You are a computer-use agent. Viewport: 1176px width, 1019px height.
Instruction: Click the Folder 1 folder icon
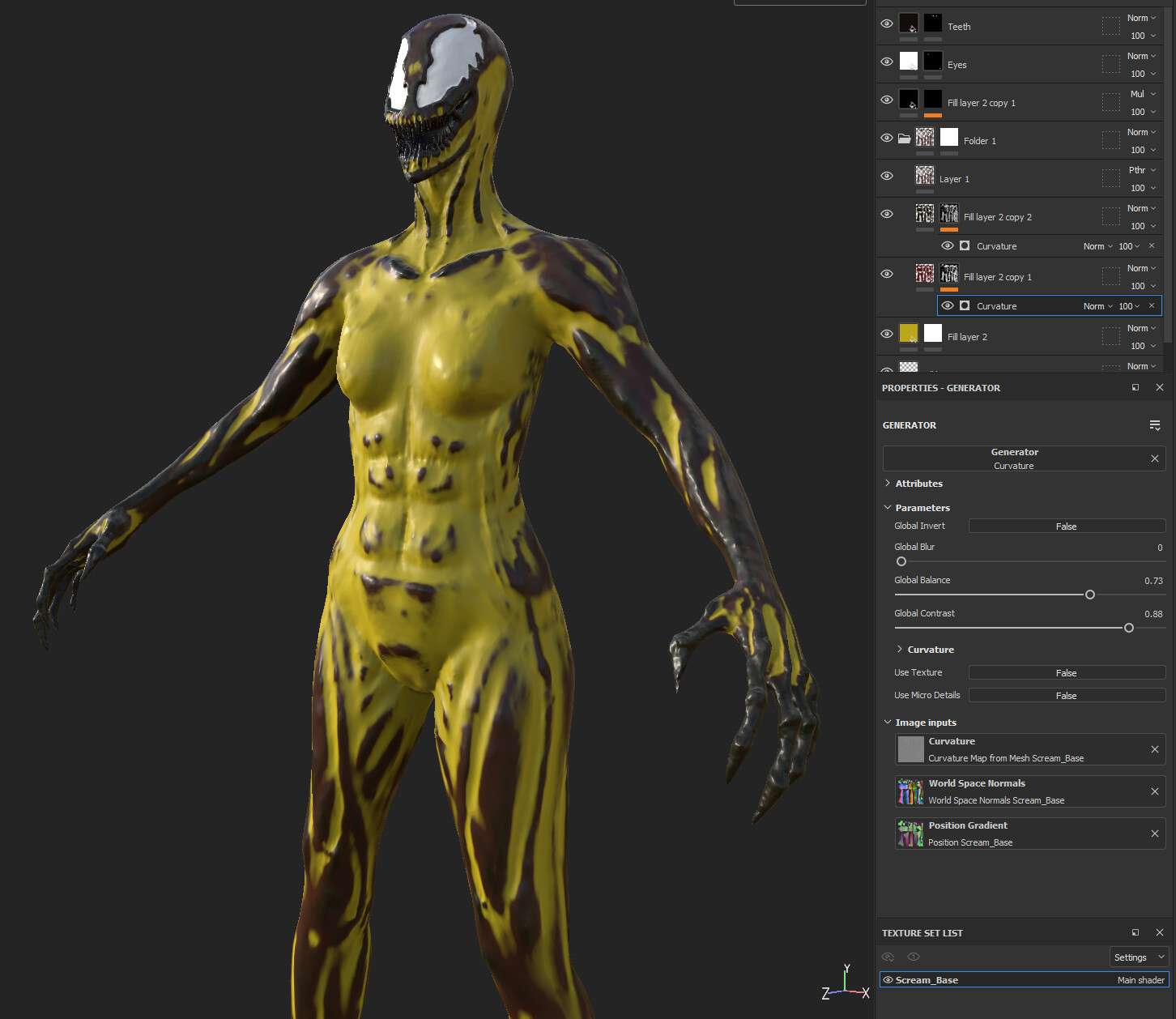click(904, 139)
